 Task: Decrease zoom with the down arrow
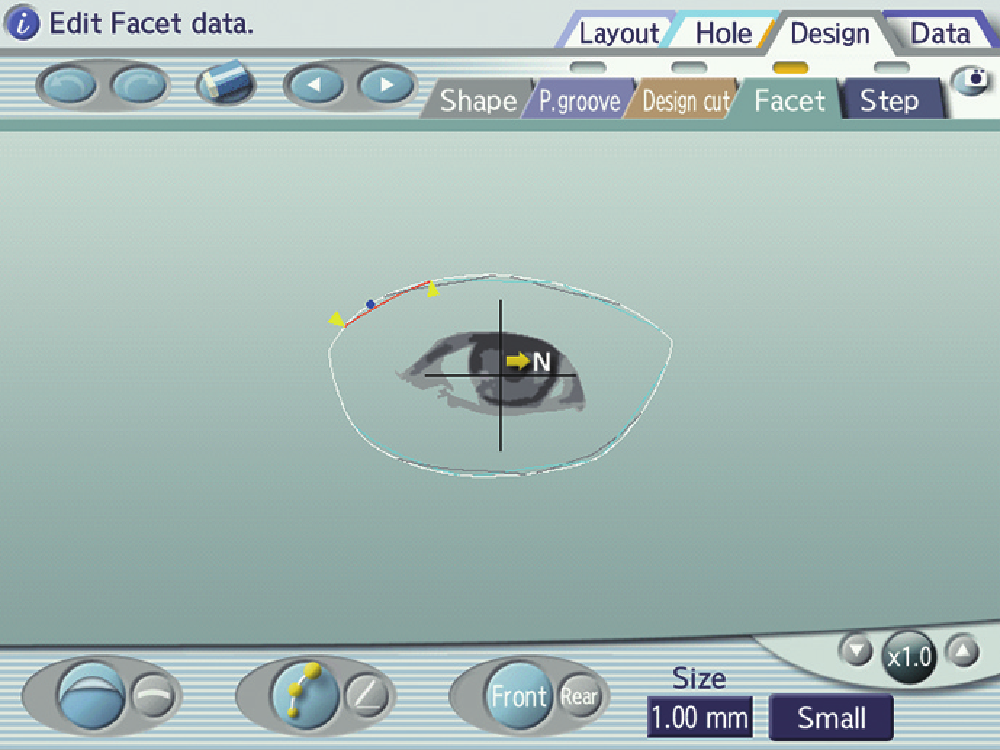tap(857, 651)
